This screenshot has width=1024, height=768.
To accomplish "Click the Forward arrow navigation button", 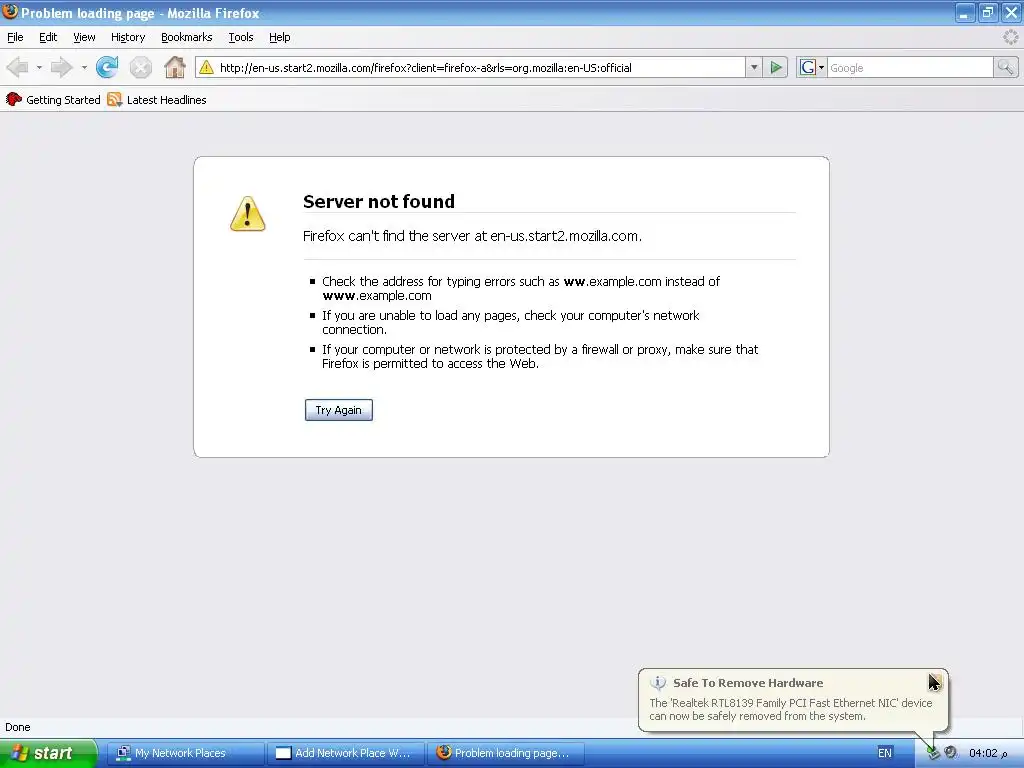I will point(61,67).
